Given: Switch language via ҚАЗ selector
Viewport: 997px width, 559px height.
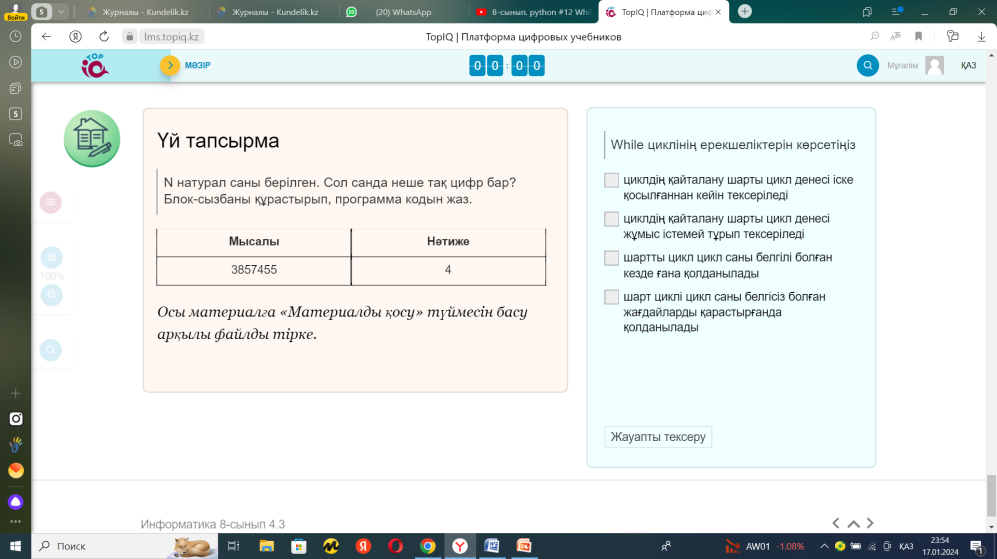Looking at the screenshot, I should click(968, 66).
